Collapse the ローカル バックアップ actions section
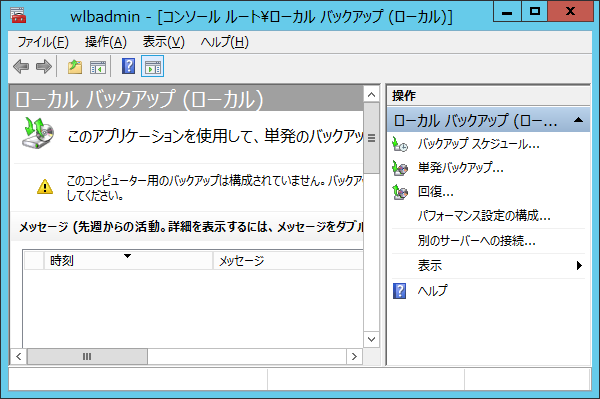Viewport: 600px width, 399px height. [579, 120]
